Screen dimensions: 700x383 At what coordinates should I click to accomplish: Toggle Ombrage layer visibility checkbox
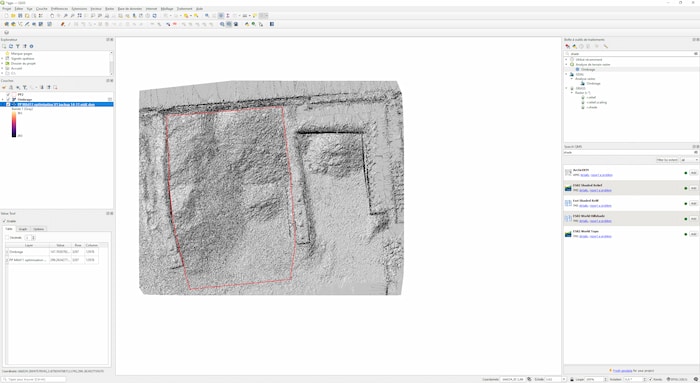(x=8, y=99)
